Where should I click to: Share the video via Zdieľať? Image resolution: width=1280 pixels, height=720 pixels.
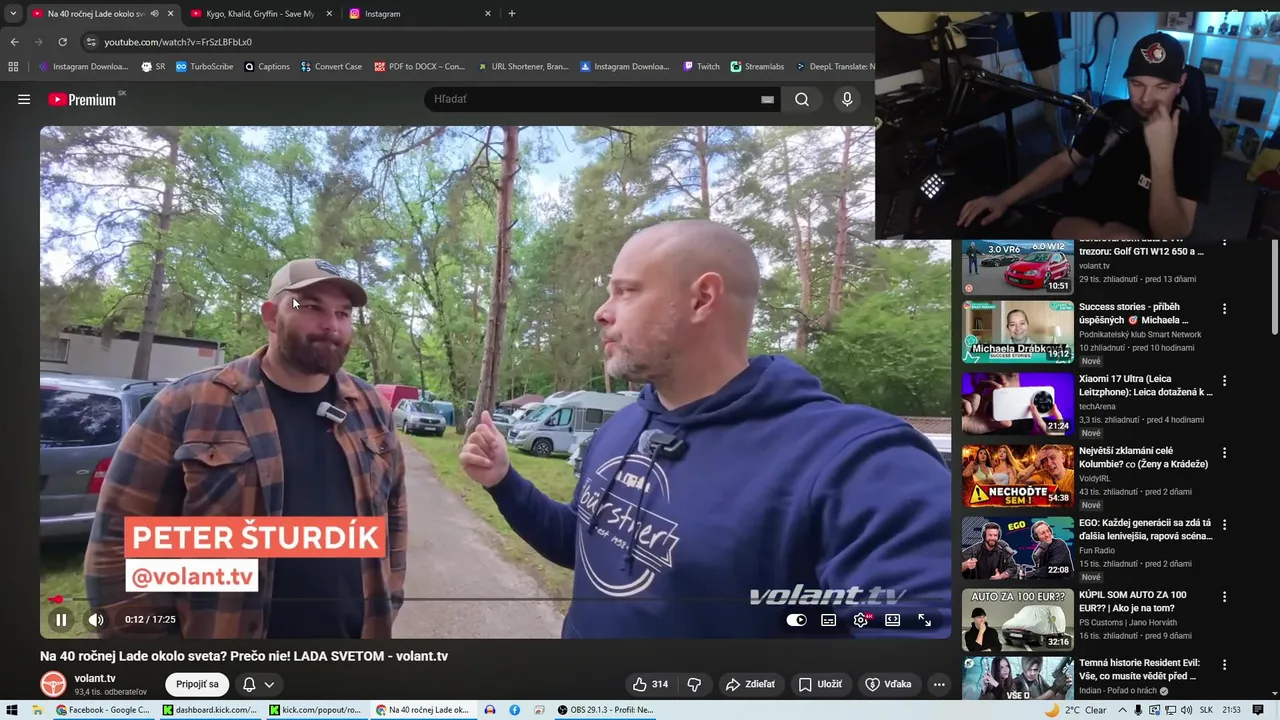[x=750, y=684]
